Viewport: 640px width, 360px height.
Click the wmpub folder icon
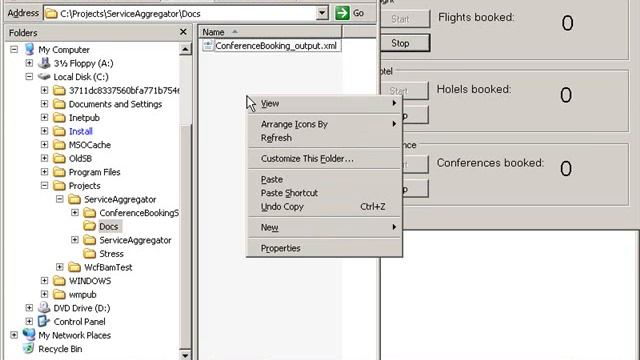(59, 294)
